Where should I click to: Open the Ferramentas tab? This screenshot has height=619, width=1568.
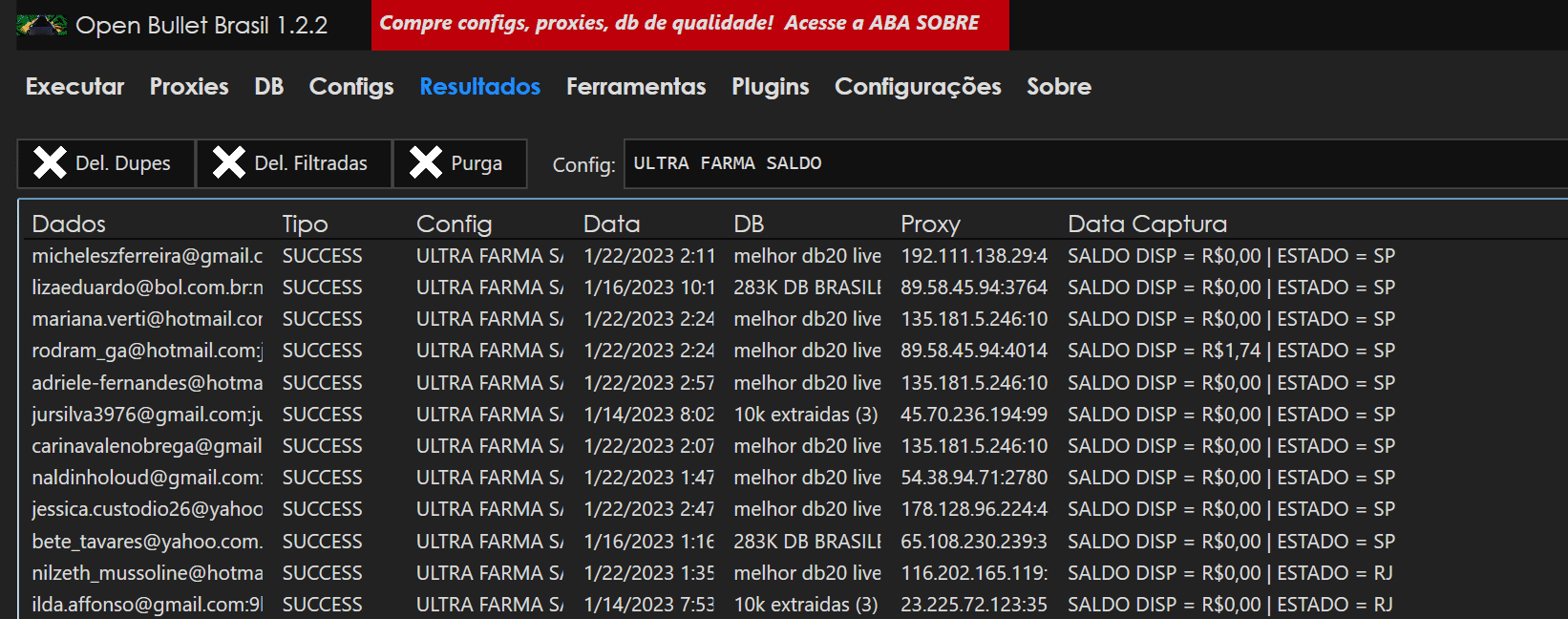click(x=636, y=87)
